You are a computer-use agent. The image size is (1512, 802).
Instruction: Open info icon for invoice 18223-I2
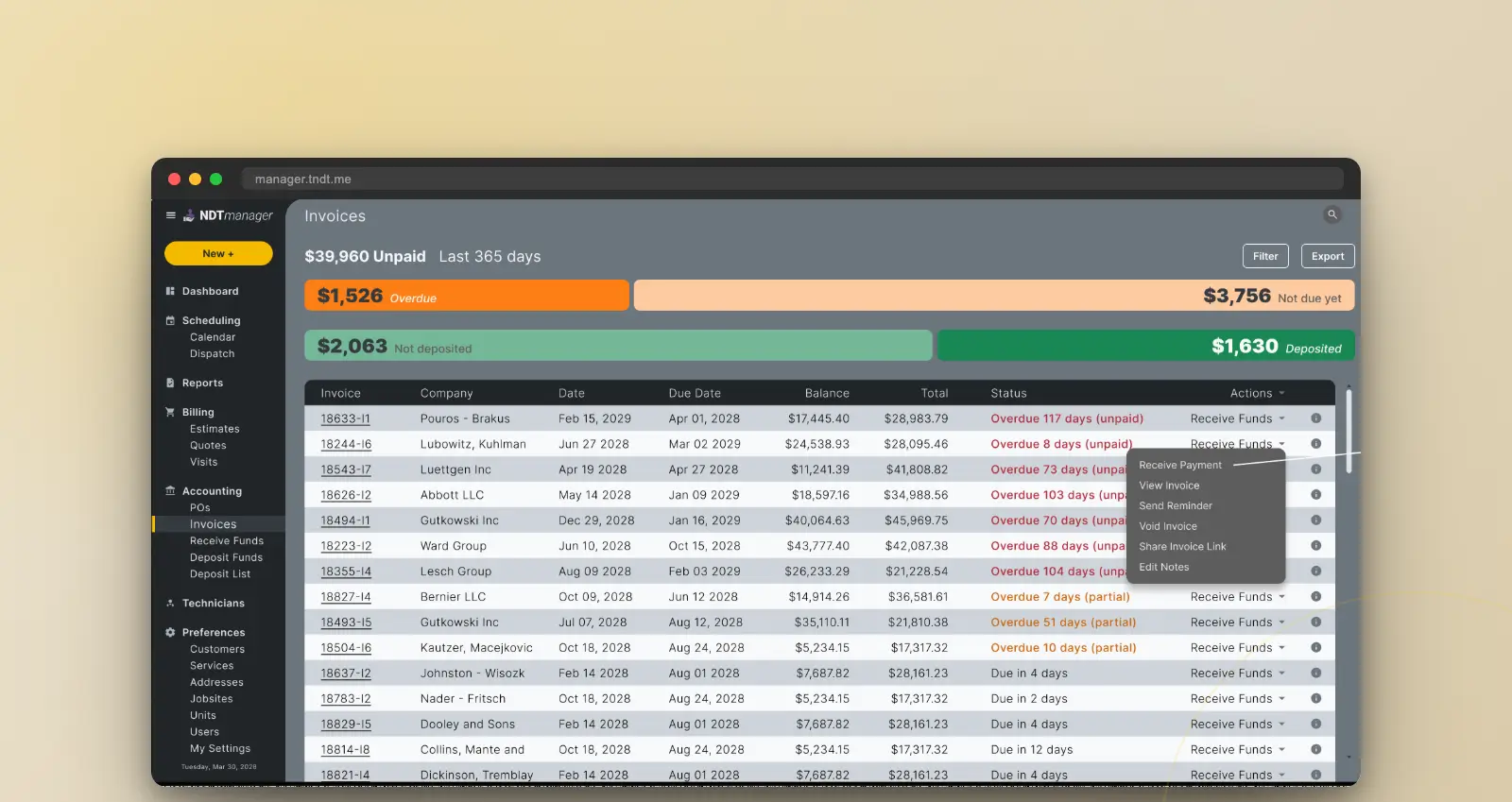click(x=1315, y=545)
